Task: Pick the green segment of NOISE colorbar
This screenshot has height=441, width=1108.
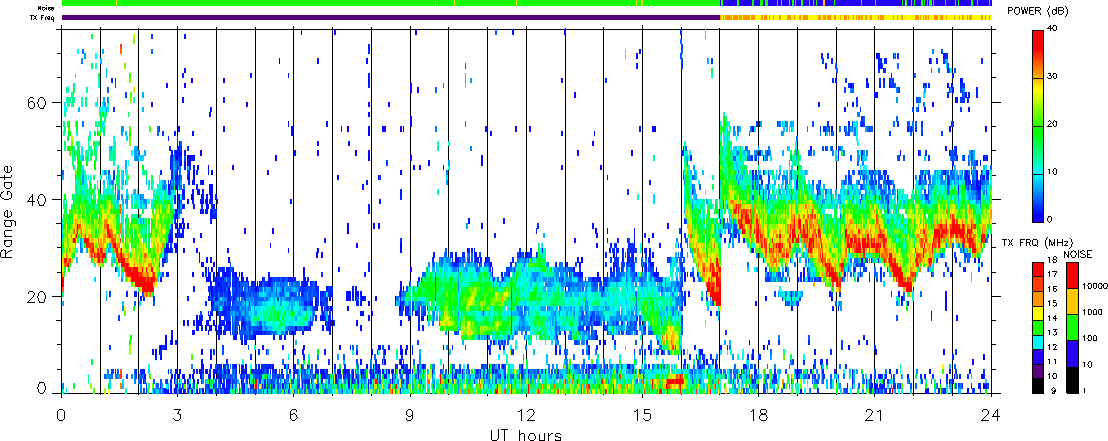Action: 1072,328
